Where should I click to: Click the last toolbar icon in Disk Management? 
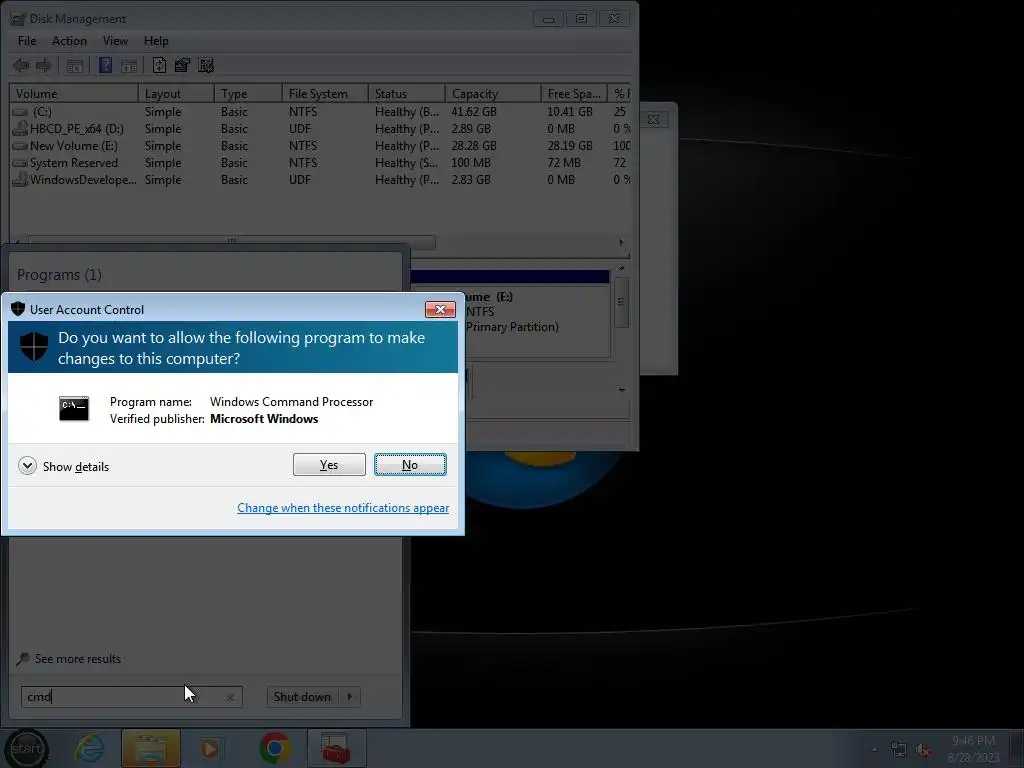[x=206, y=65]
